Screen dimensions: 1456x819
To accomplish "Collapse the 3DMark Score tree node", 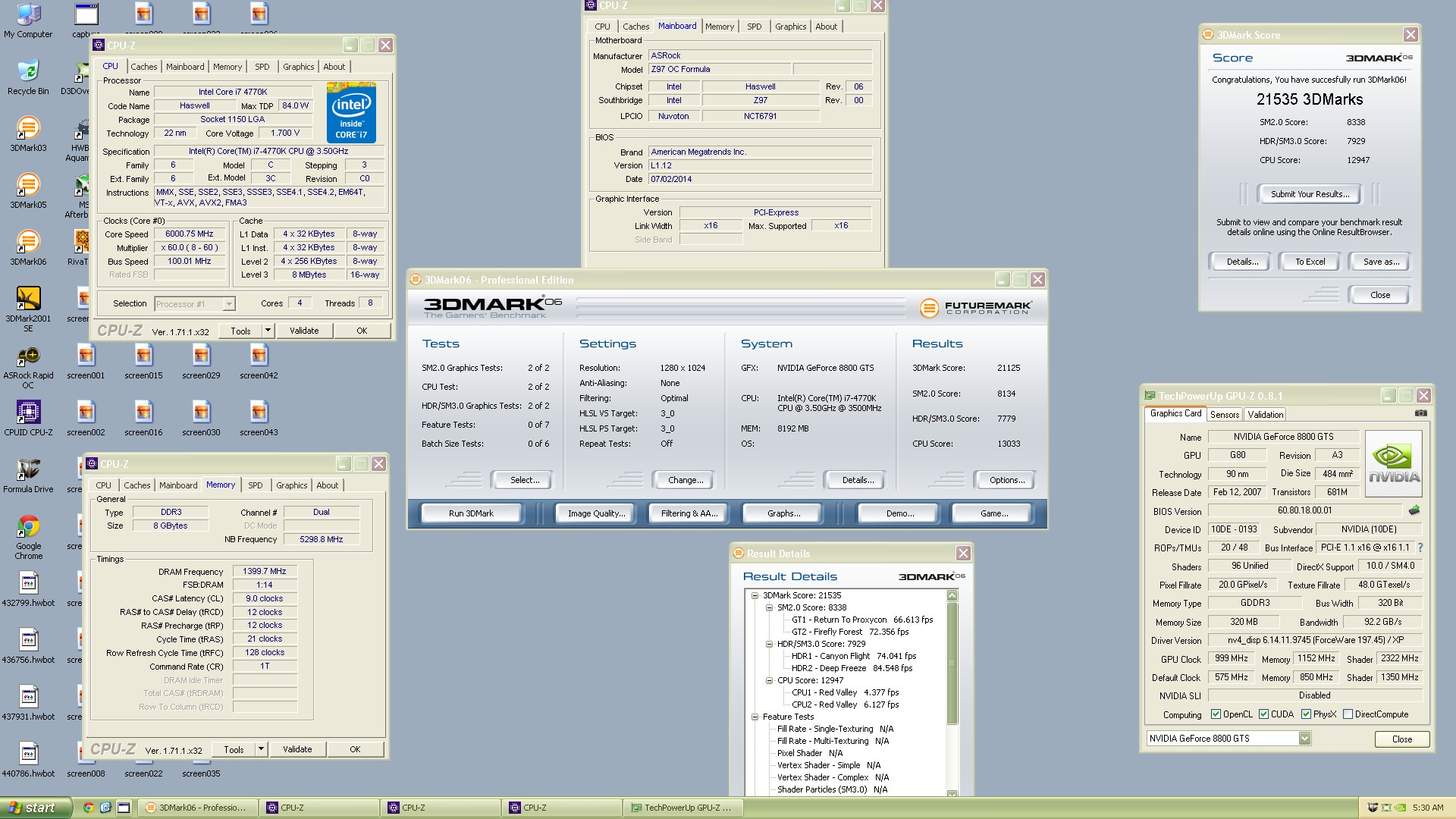I will [755, 596].
